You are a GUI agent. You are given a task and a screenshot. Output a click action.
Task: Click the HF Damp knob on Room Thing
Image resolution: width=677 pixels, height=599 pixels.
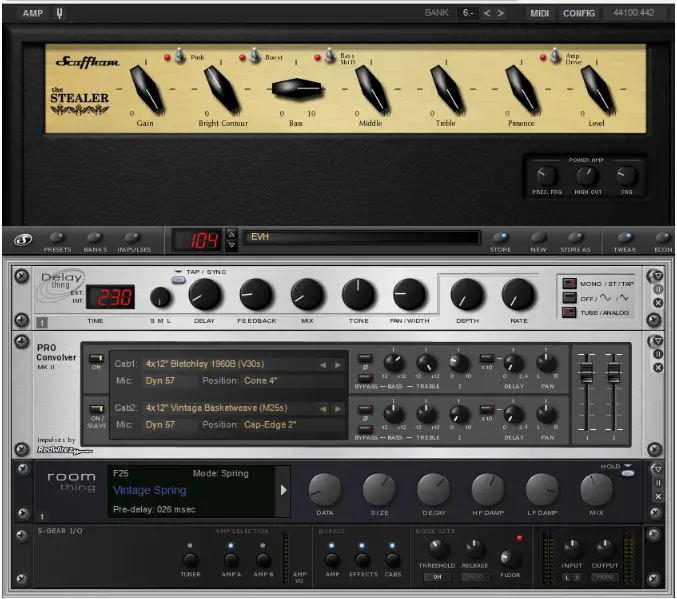[488, 490]
